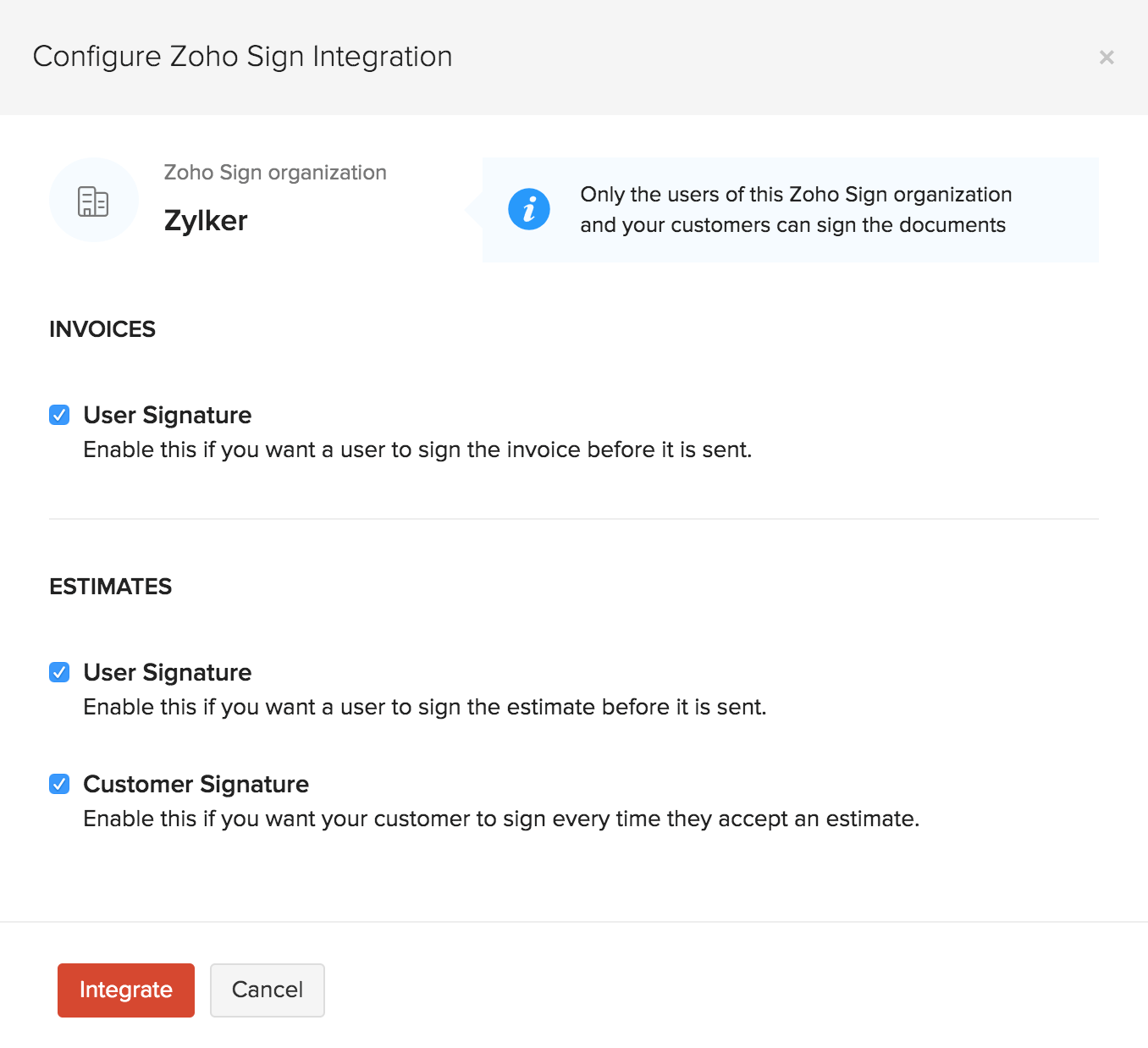This screenshot has height=1048, width=1148.
Task: Click the info message about signing documents
Action: 796,210
